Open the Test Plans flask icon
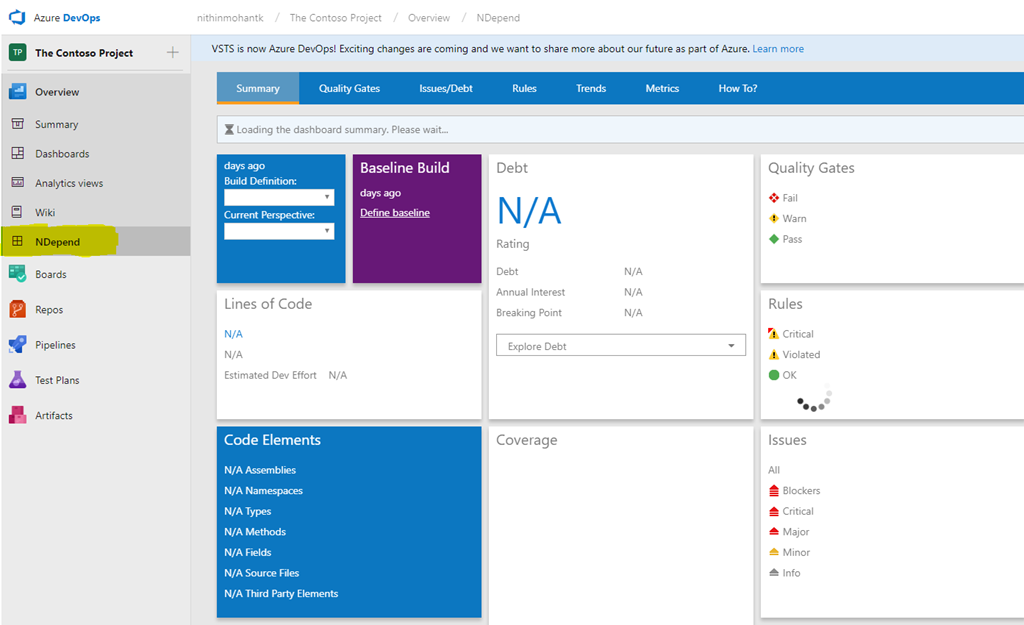This screenshot has width=1024, height=625. click(x=17, y=380)
